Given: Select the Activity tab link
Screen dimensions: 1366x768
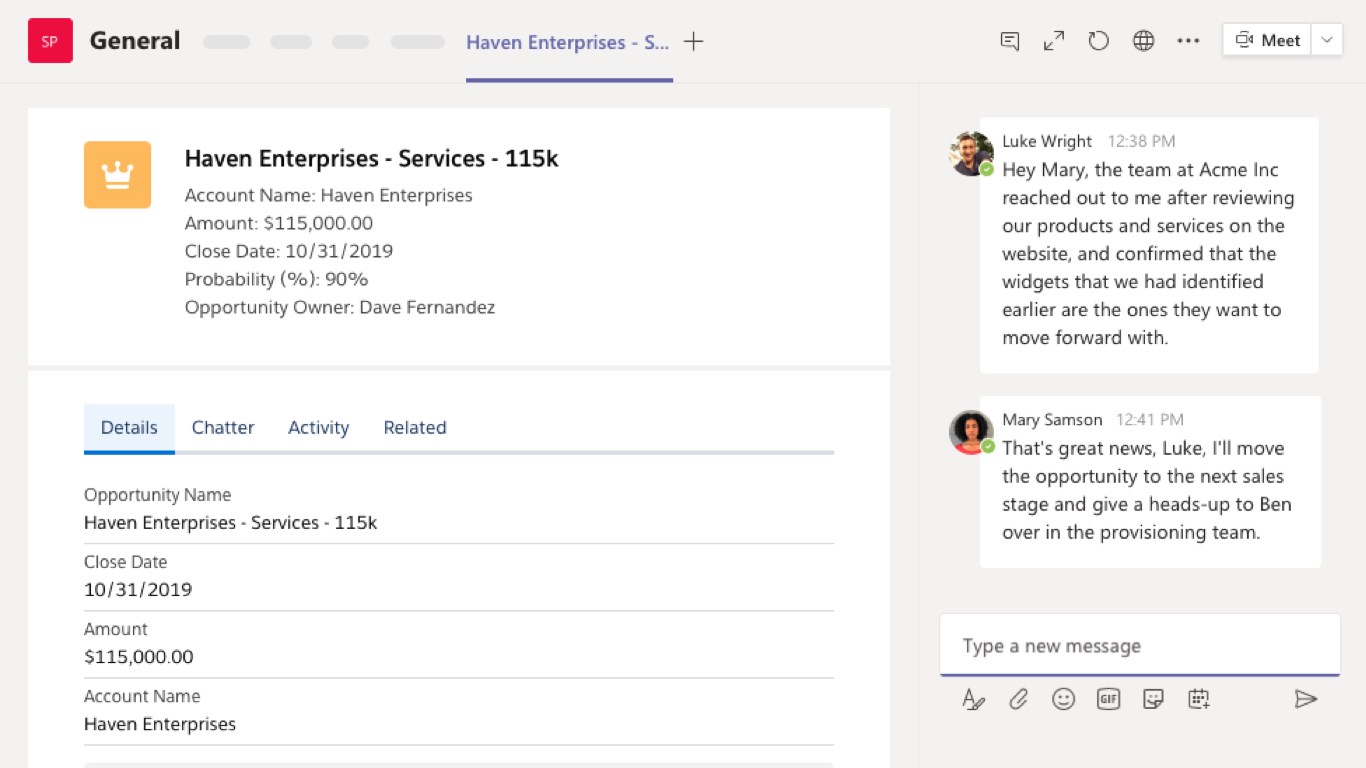Looking at the screenshot, I should pyautogui.click(x=318, y=427).
